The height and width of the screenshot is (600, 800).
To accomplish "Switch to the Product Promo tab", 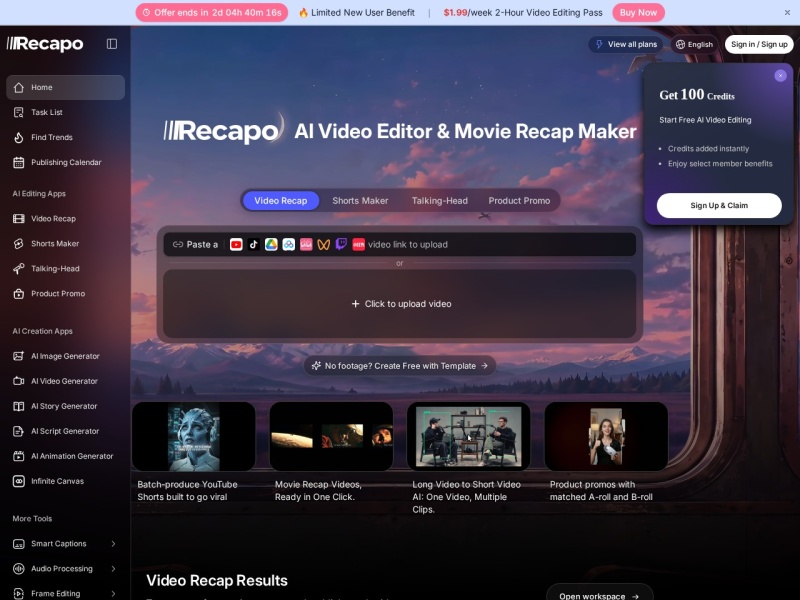I will tap(519, 201).
